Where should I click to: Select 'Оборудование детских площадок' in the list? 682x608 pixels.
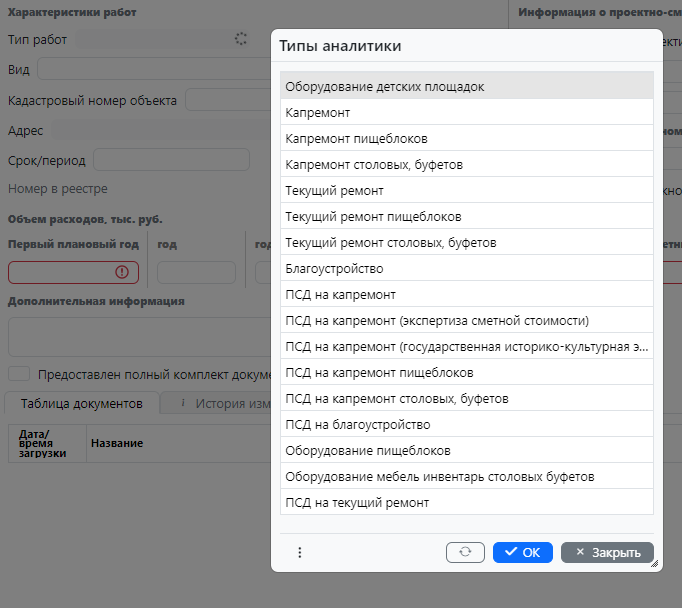pyautogui.click(x=466, y=87)
